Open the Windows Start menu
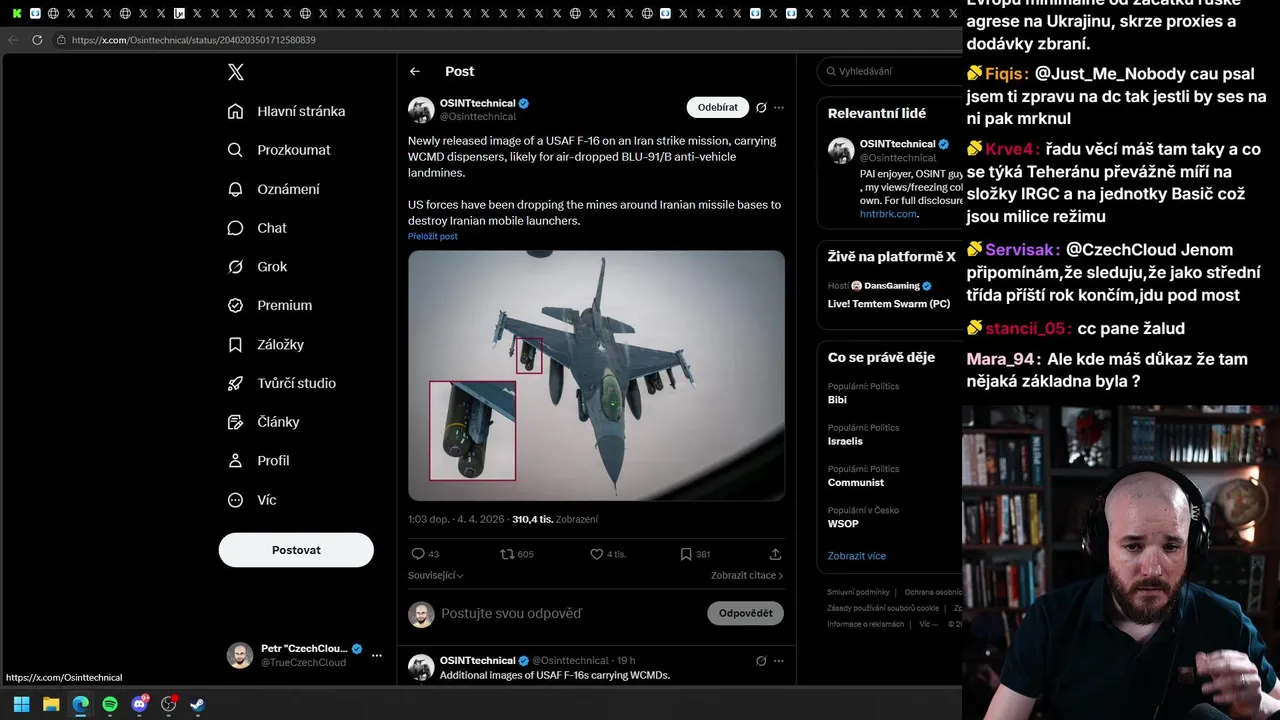 pos(21,704)
